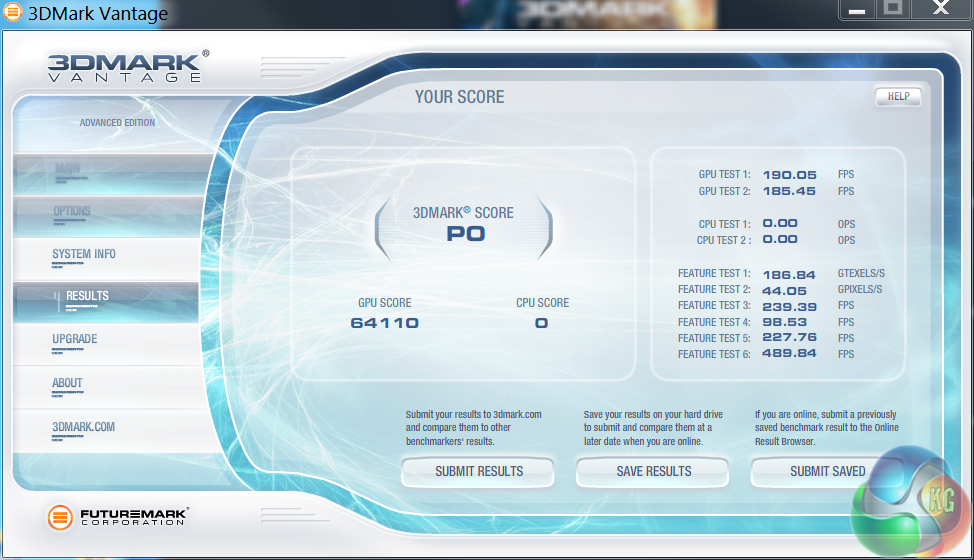The width and height of the screenshot is (974, 560).
Task: Open the Upgrade section
Action: click(x=106, y=344)
